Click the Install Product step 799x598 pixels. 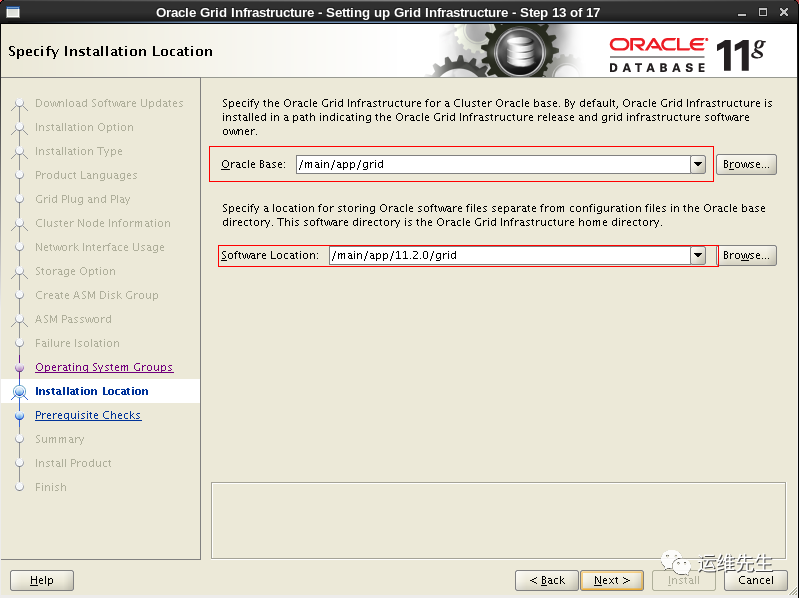pyautogui.click(x=73, y=463)
